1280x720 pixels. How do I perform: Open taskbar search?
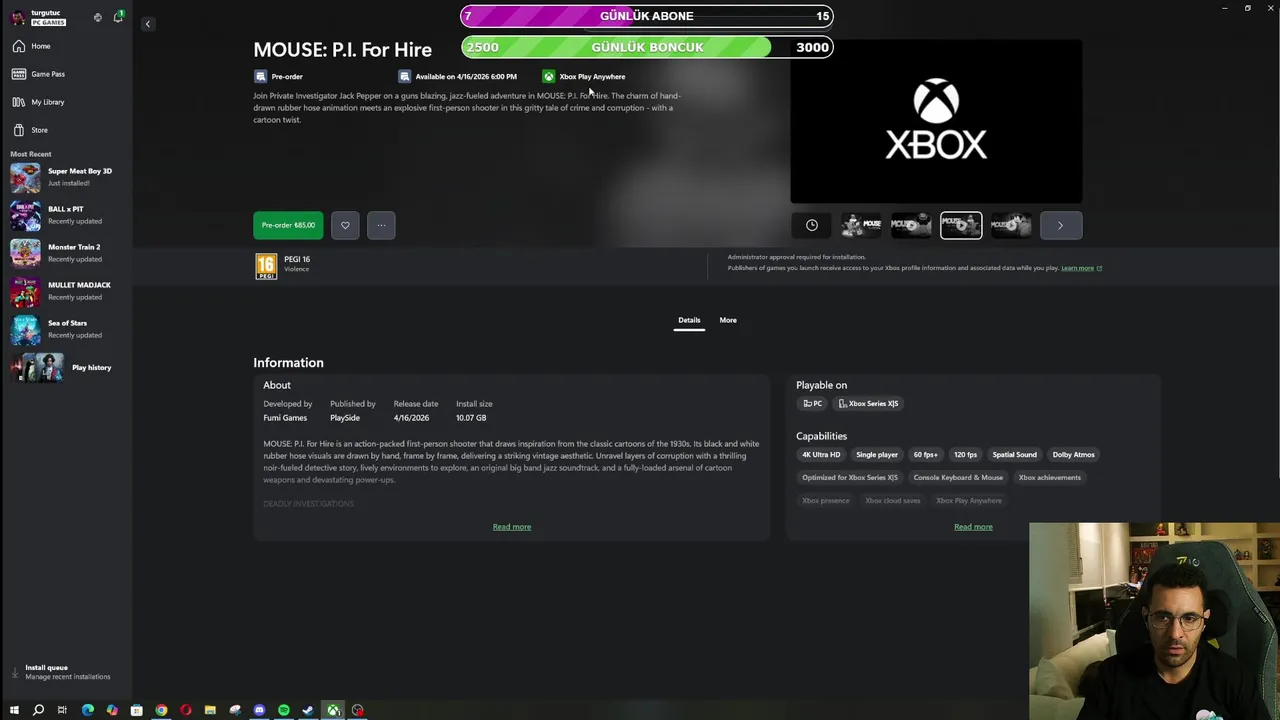pyautogui.click(x=38, y=710)
